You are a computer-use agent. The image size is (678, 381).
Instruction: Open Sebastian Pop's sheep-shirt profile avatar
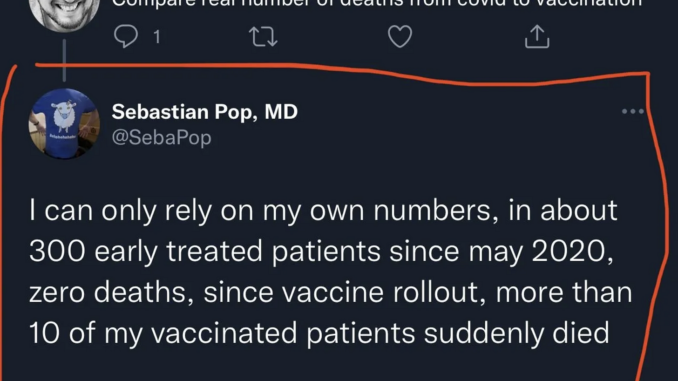click(x=64, y=124)
